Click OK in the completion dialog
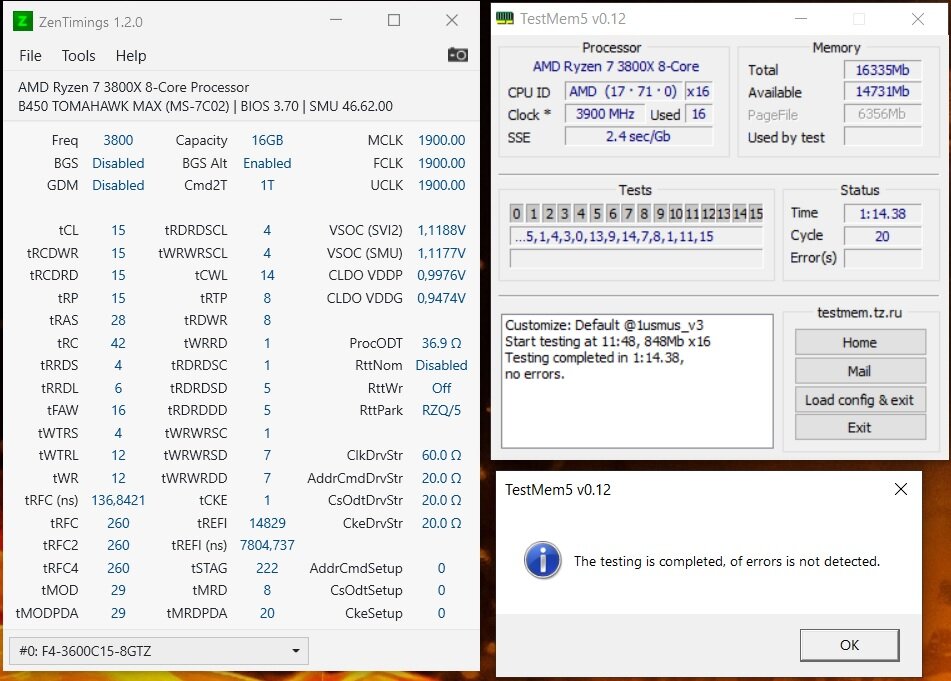The height and width of the screenshot is (681, 951). (849, 645)
